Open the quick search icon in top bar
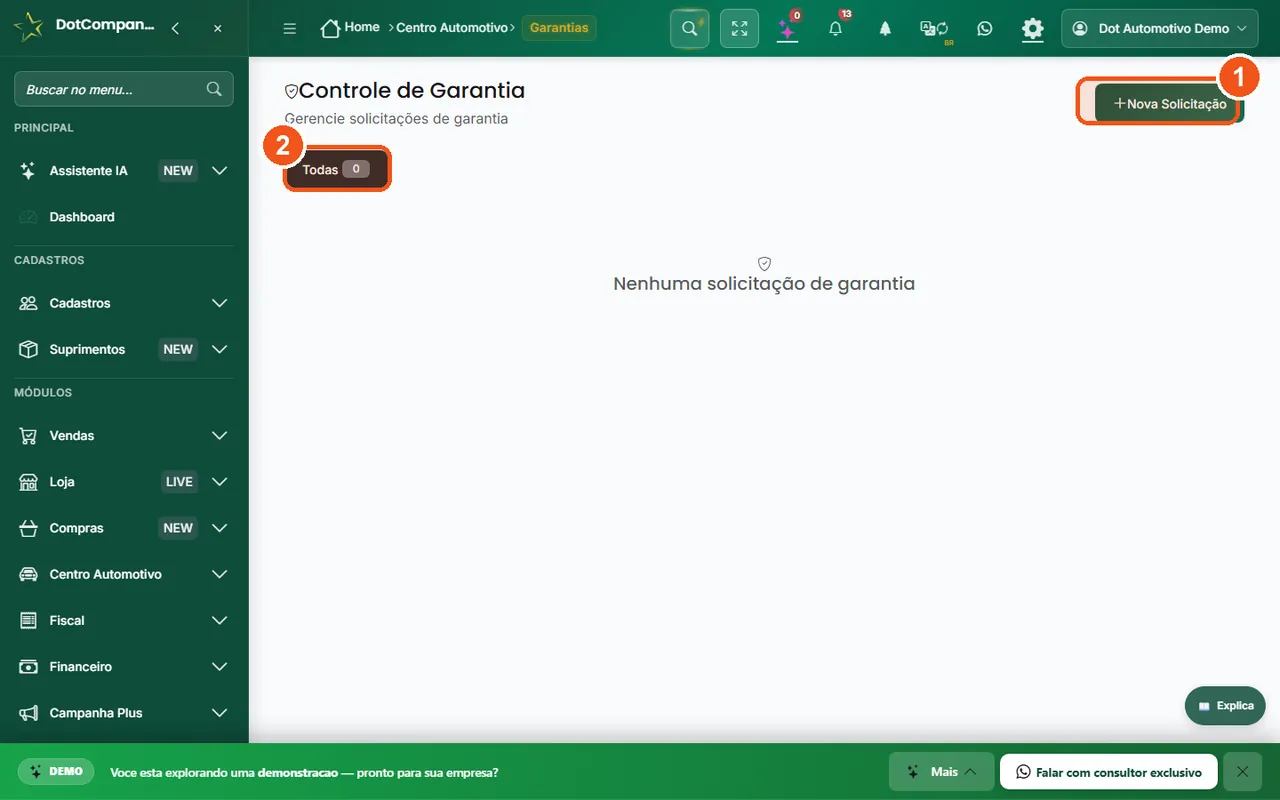 (x=689, y=28)
